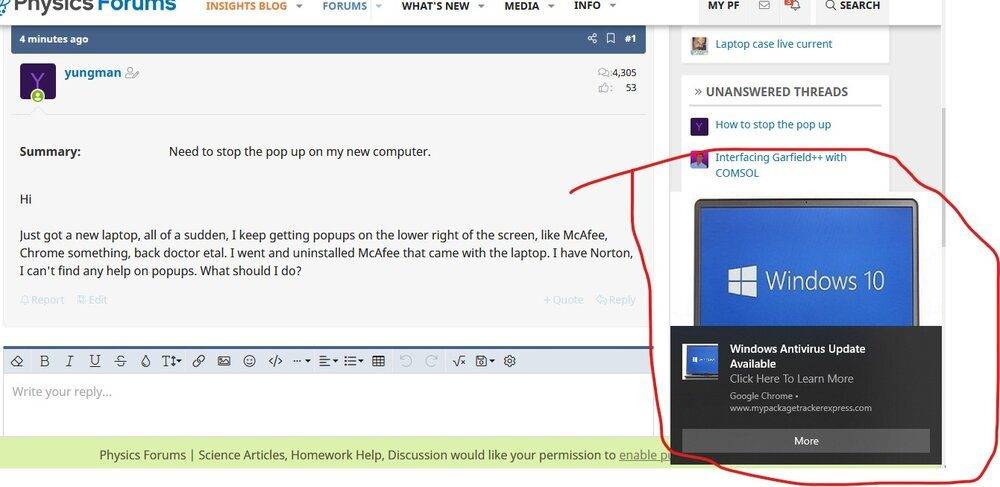
Task: Open the inbox envelope icon
Action: point(764,5)
